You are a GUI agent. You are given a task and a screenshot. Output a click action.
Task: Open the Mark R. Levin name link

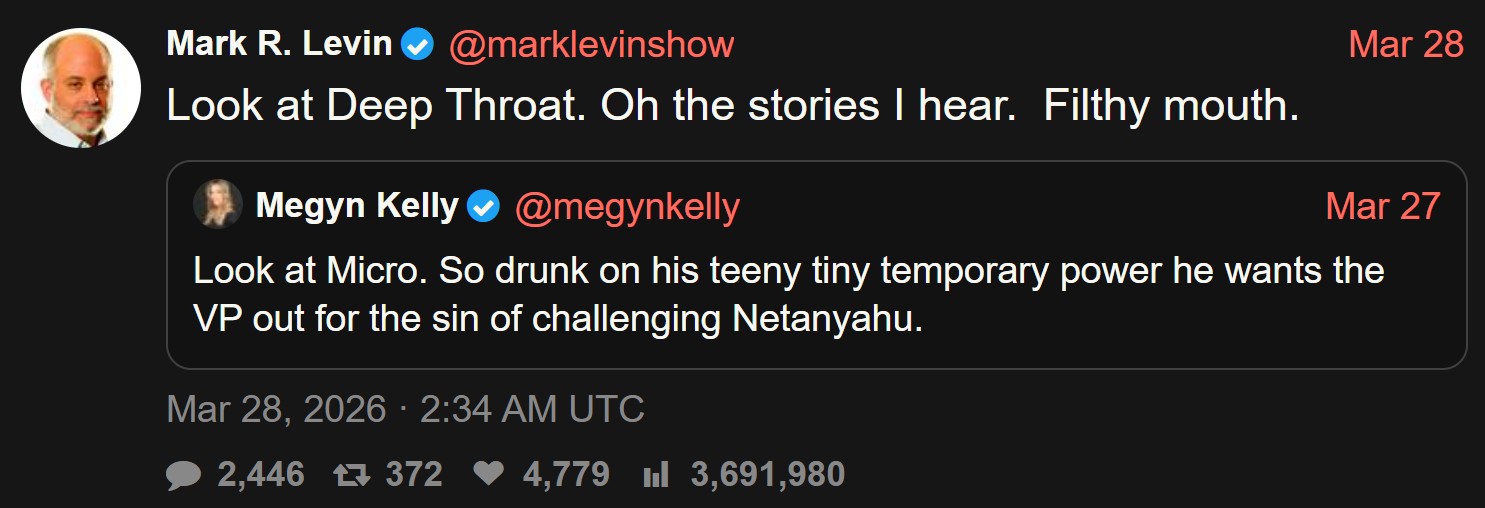[279, 44]
